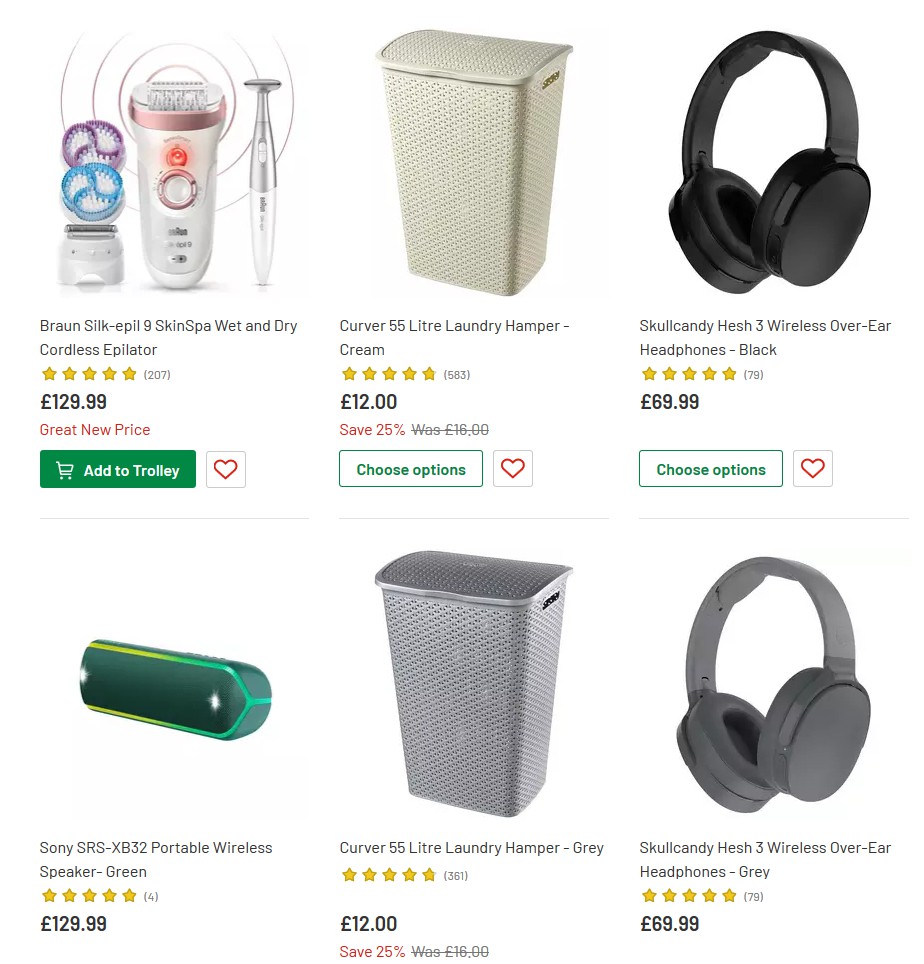Click the heart icon for Braun epilator

point(225,469)
